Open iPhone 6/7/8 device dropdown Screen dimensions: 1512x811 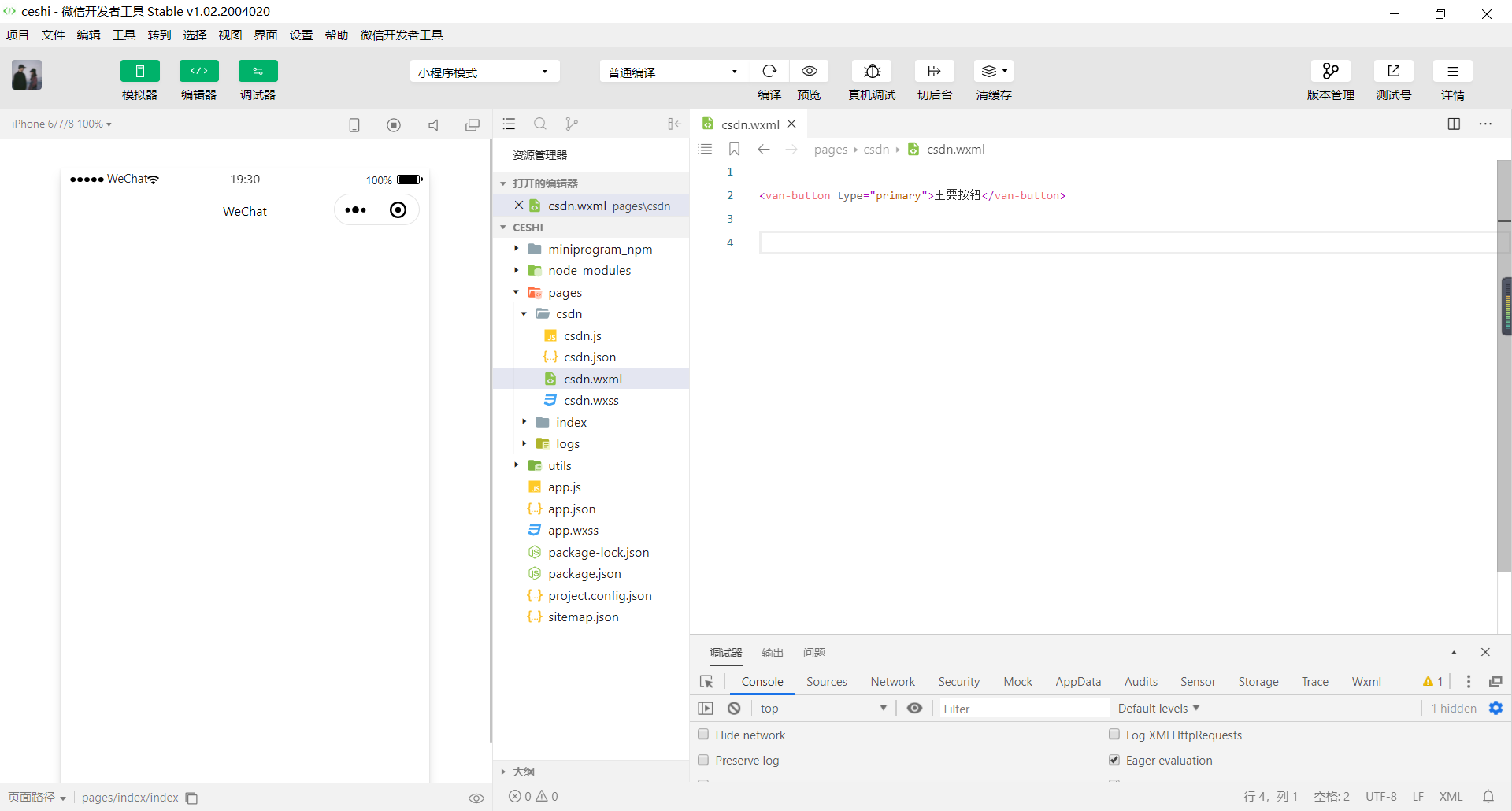[61, 124]
